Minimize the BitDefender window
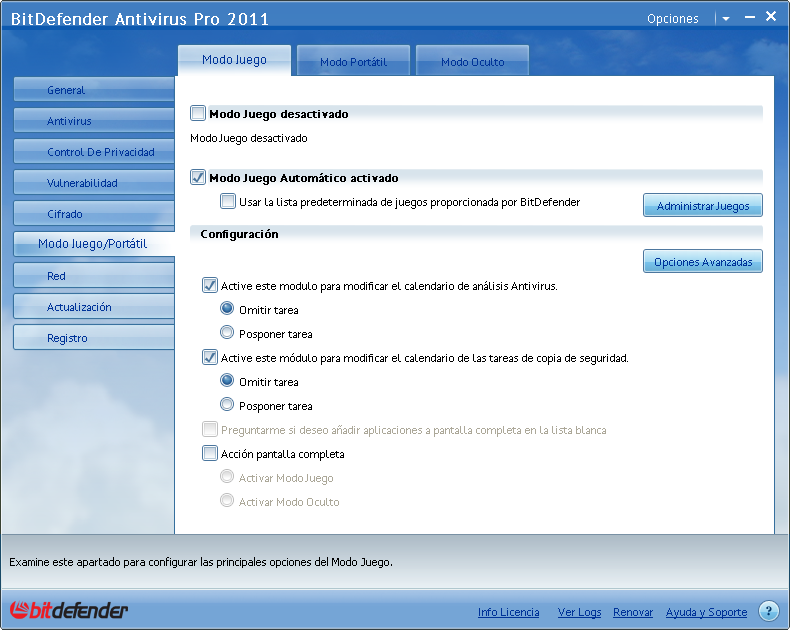This screenshot has height=630, width=790. pos(750,17)
